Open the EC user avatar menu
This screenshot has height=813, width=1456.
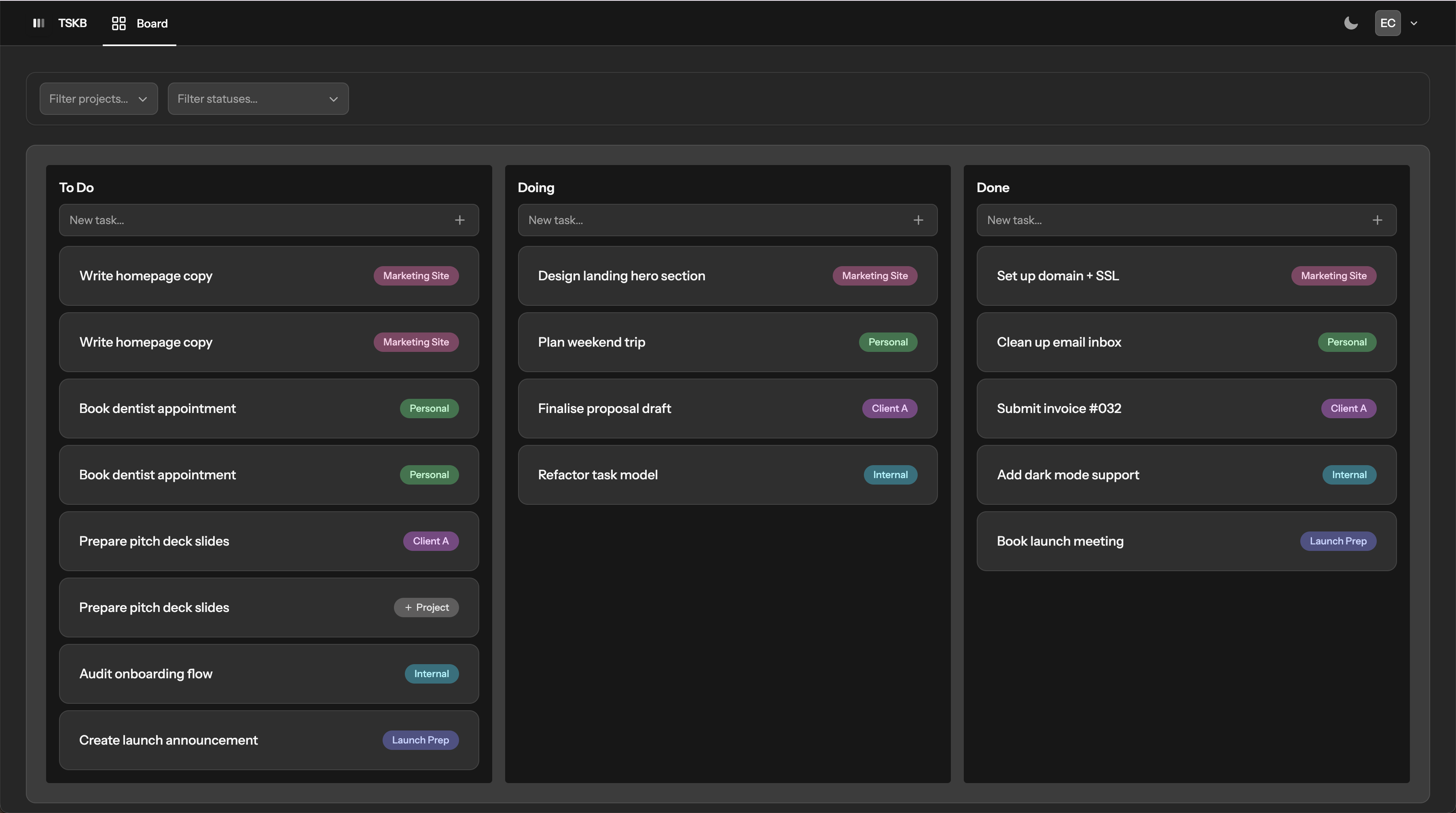point(1388,23)
